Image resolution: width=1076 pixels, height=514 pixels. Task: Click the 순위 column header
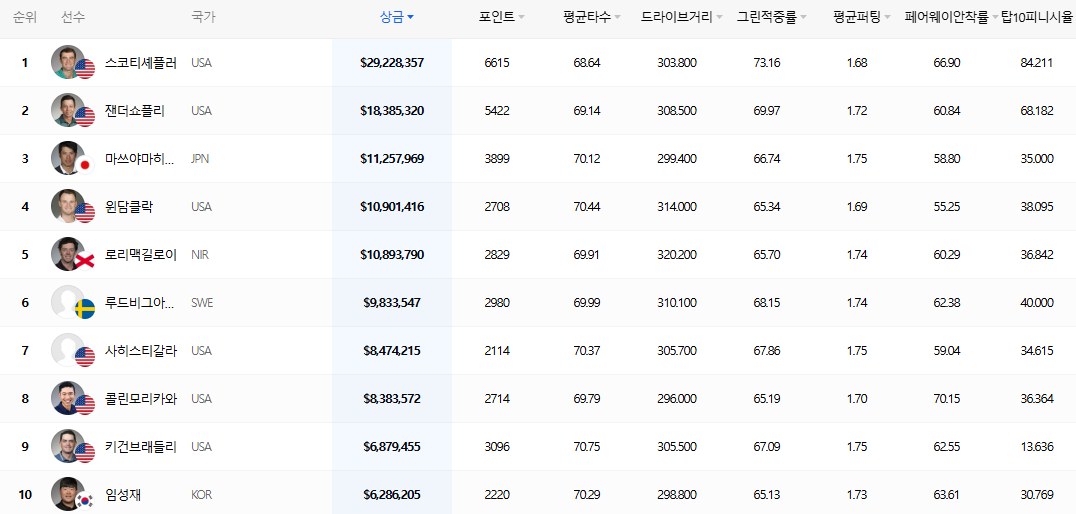[25, 17]
